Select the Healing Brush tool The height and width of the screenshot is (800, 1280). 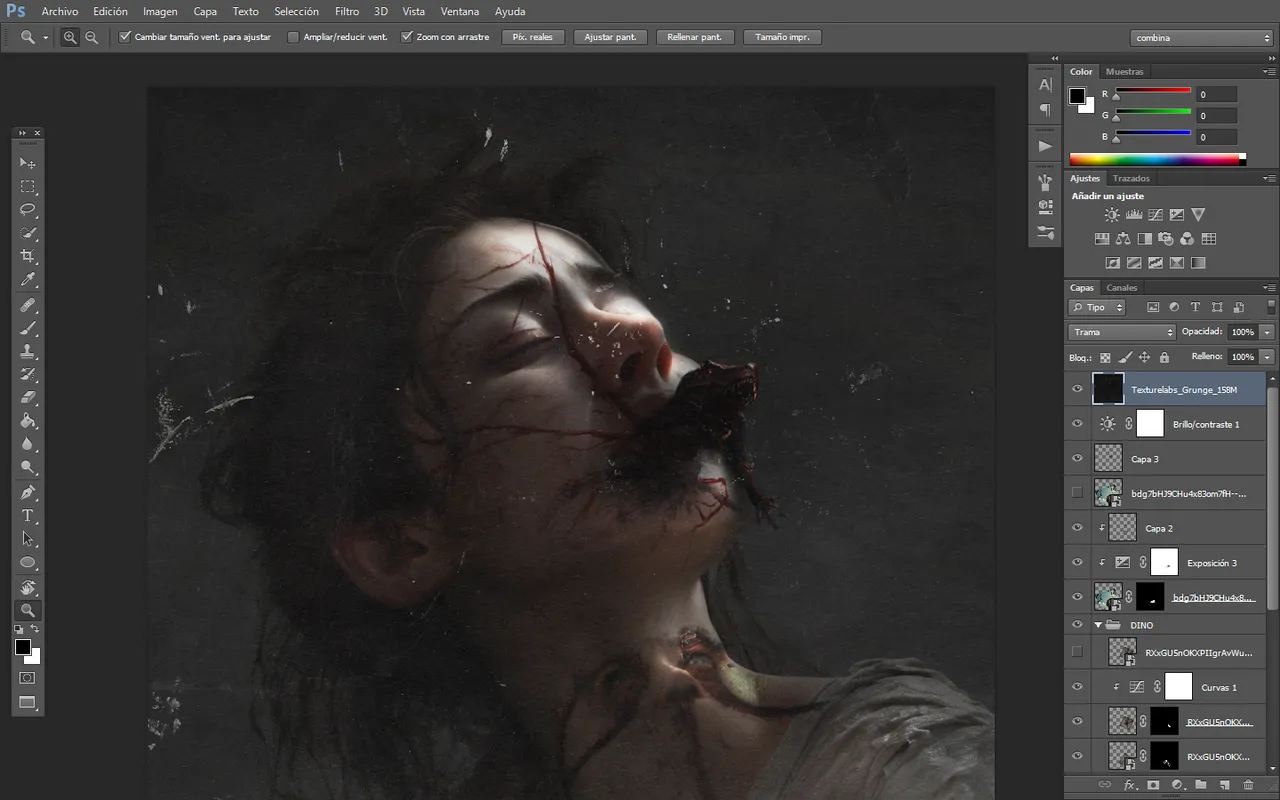(28, 305)
